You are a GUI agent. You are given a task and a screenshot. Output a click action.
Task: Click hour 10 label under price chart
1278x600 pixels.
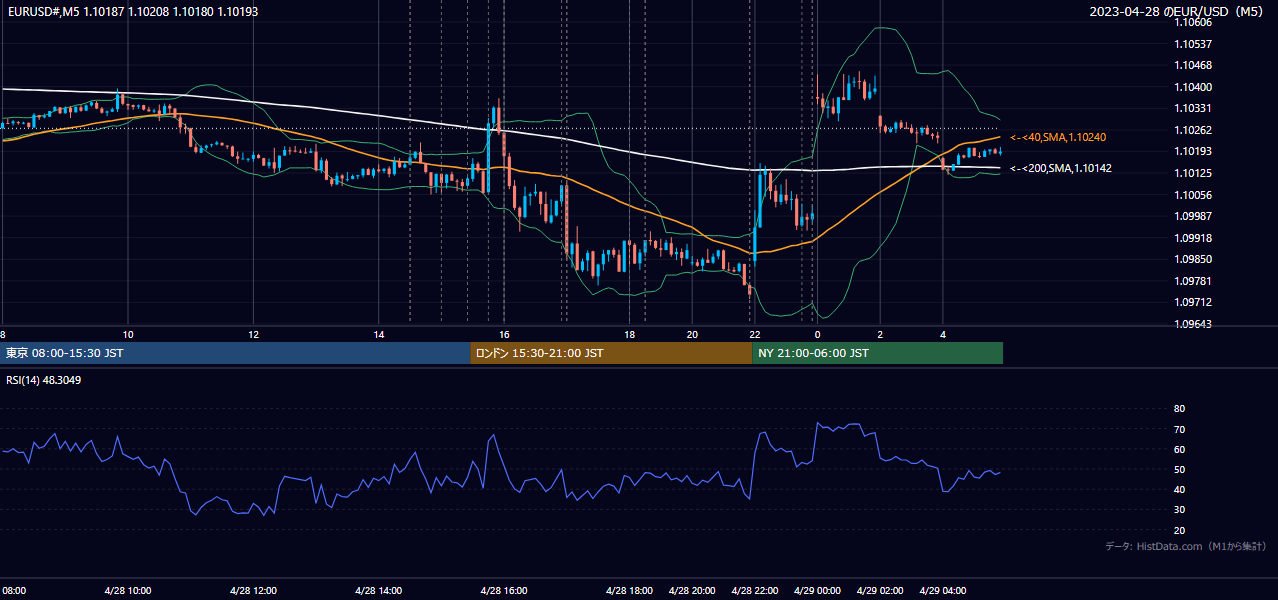(x=127, y=334)
